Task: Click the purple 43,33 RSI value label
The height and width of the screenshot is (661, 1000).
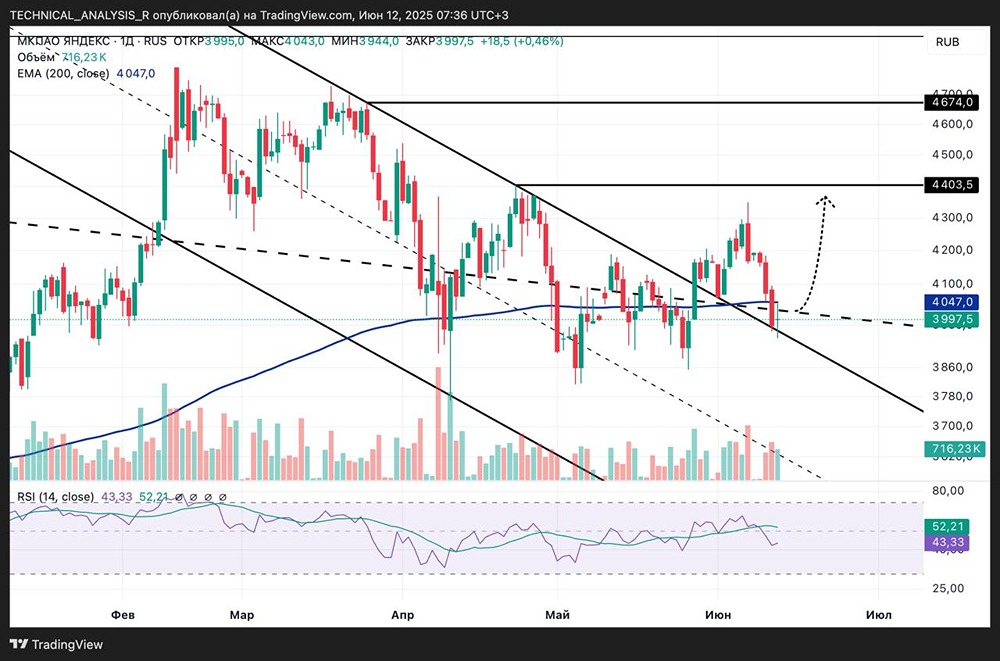Action: 947,543
